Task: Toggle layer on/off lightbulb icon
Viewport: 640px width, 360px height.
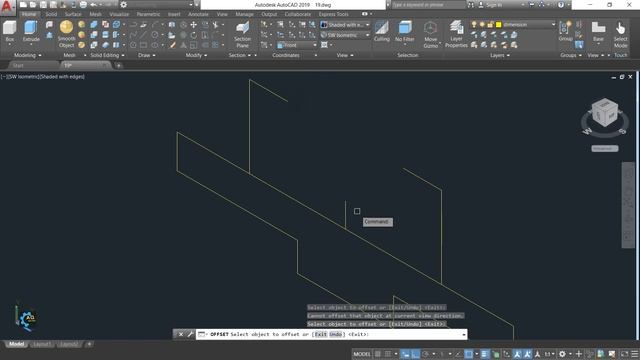Action: [x=474, y=24]
